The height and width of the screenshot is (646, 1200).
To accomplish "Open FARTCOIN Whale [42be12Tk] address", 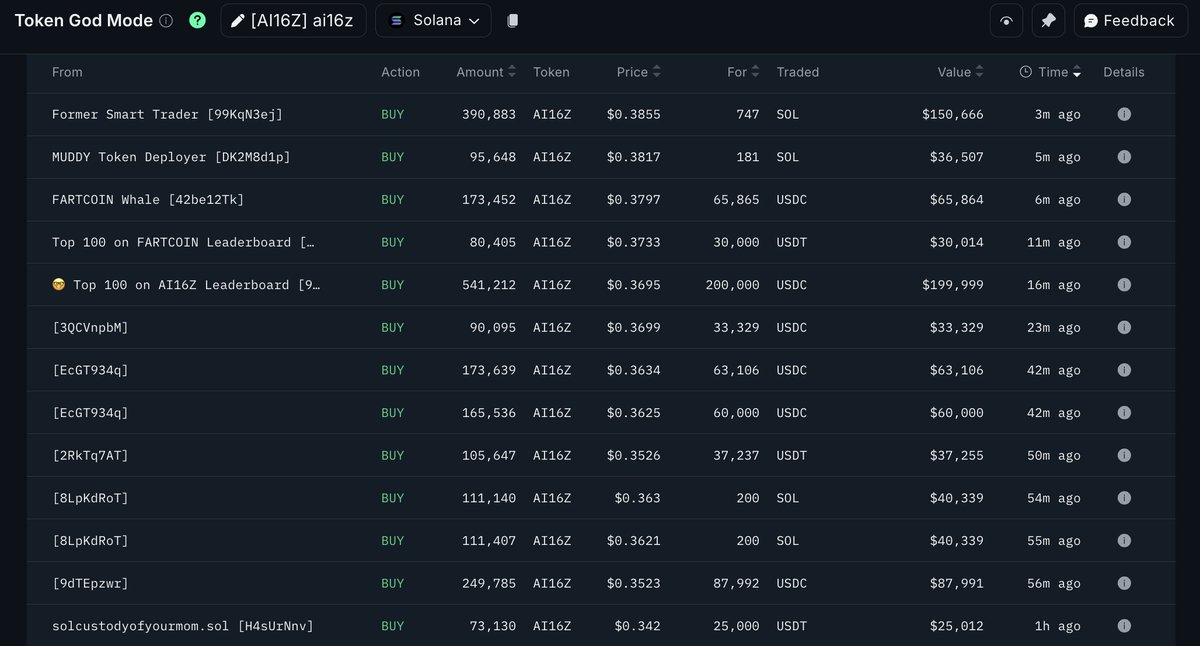I will [x=148, y=199].
